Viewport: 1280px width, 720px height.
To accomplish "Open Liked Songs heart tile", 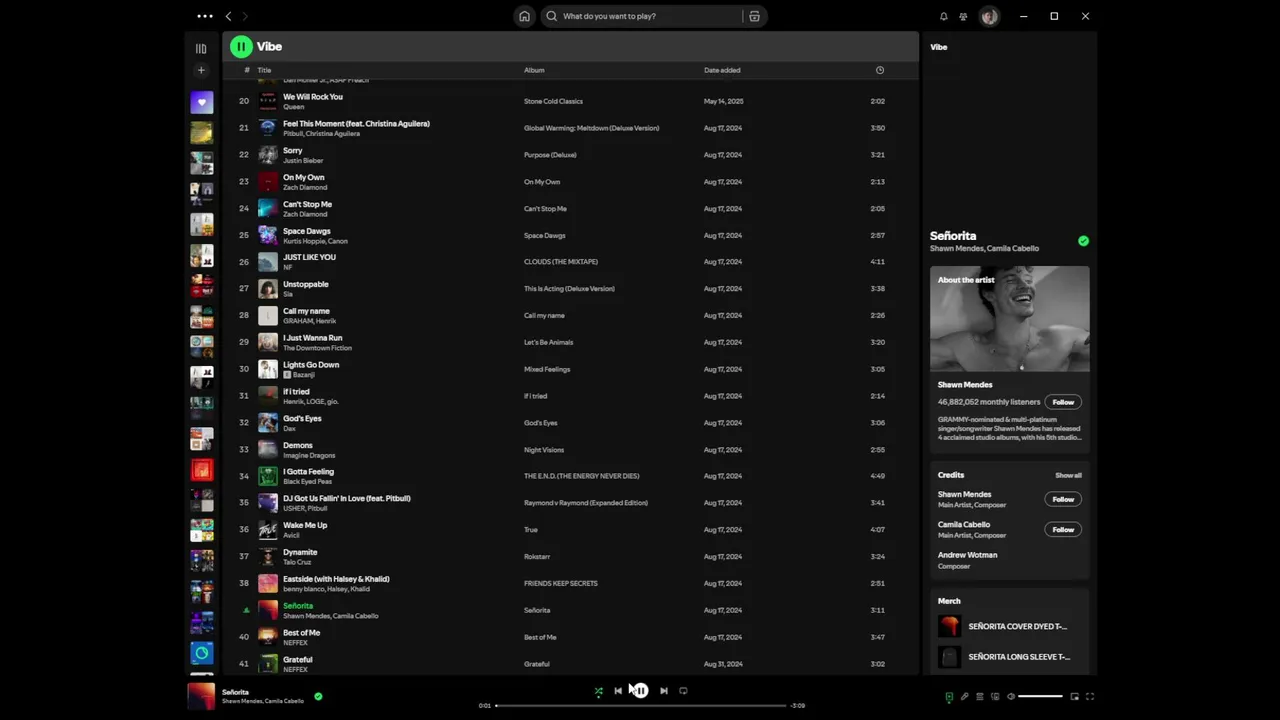I will coord(202,102).
